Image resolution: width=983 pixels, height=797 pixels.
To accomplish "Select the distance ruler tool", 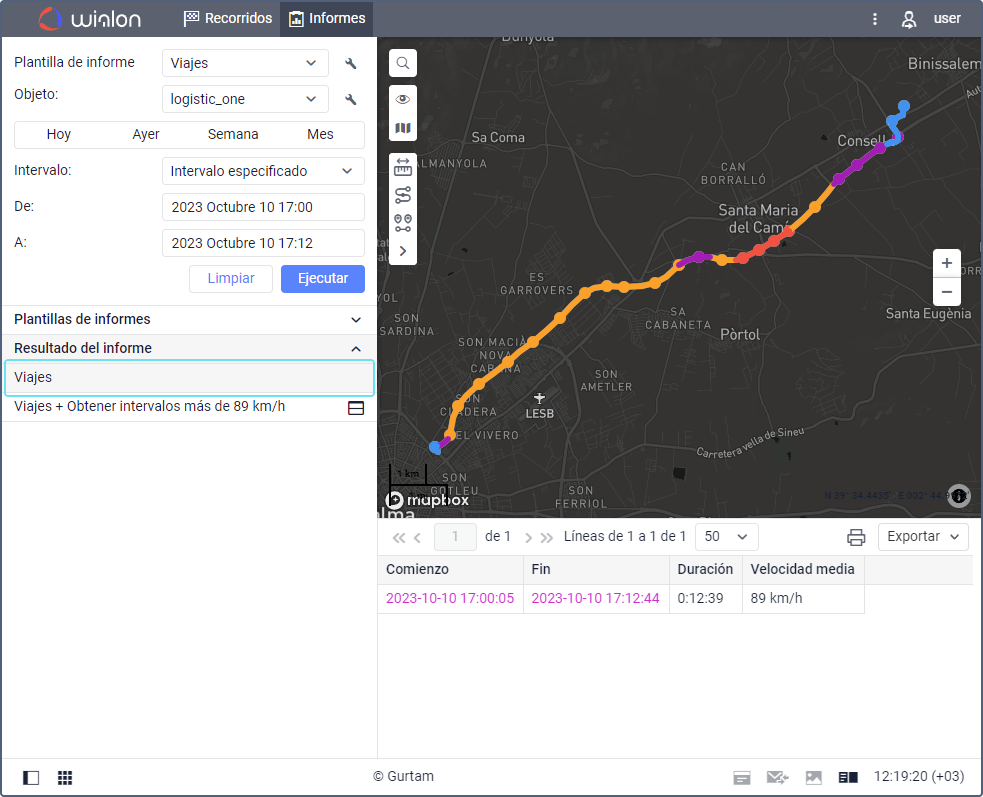I will tap(402, 167).
